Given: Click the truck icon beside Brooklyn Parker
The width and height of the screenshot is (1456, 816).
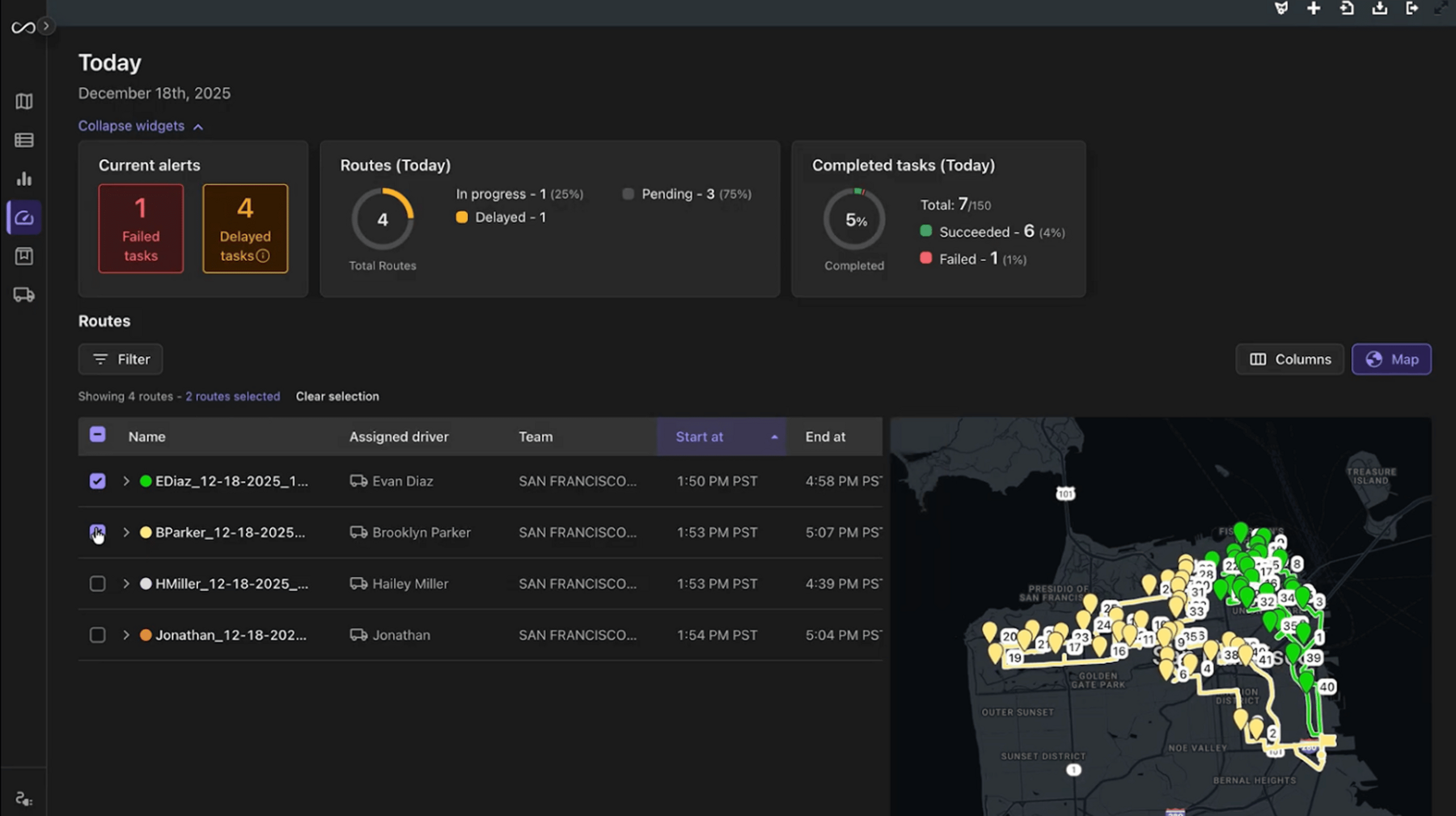Looking at the screenshot, I should tap(358, 532).
